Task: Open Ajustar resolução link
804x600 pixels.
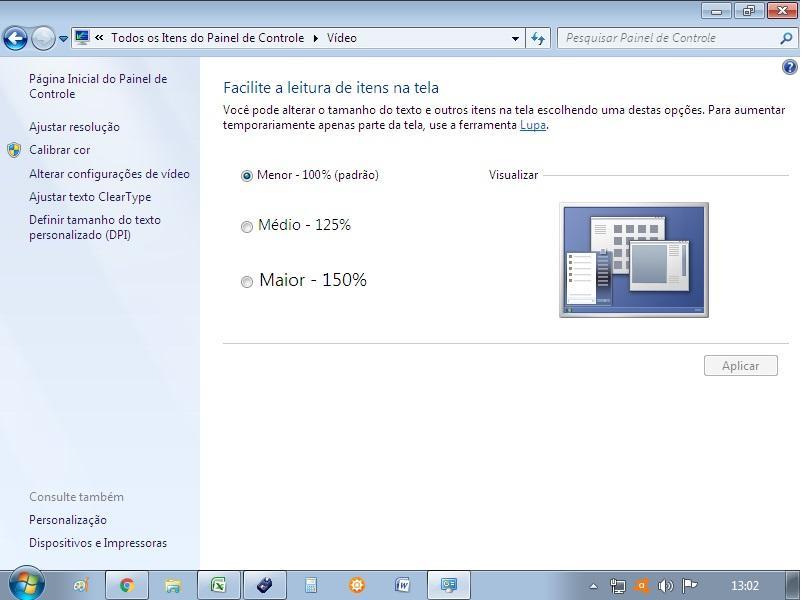Action: click(74, 127)
